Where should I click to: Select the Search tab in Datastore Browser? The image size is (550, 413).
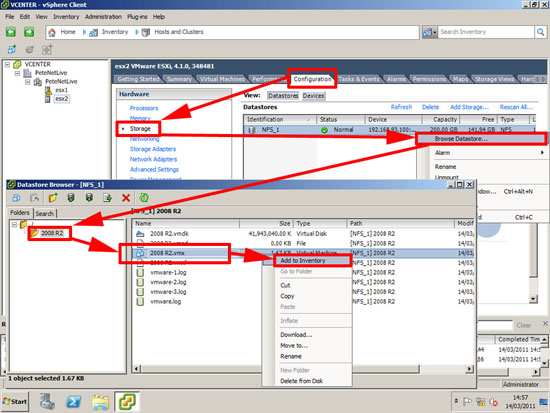click(45, 213)
